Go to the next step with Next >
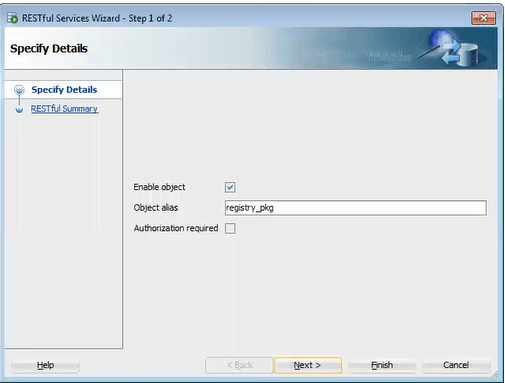Viewport: 505px width, 383px height. click(x=308, y=365)
